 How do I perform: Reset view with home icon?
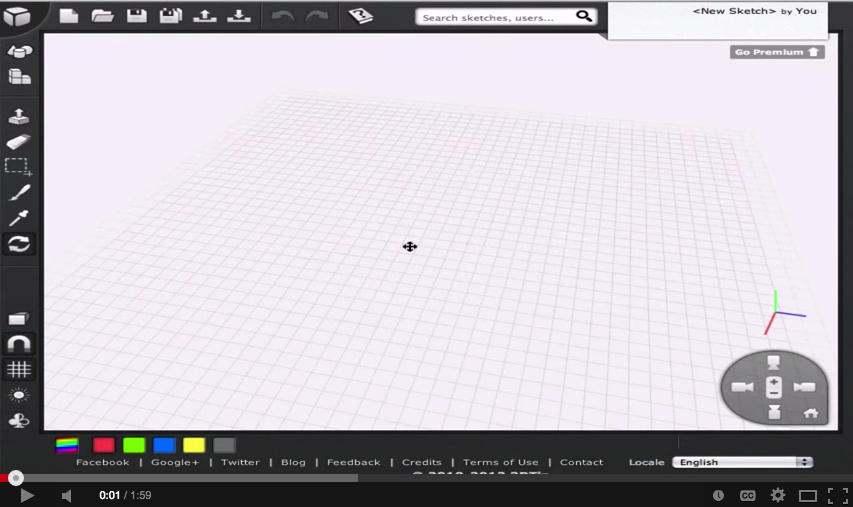coord(811,413)
